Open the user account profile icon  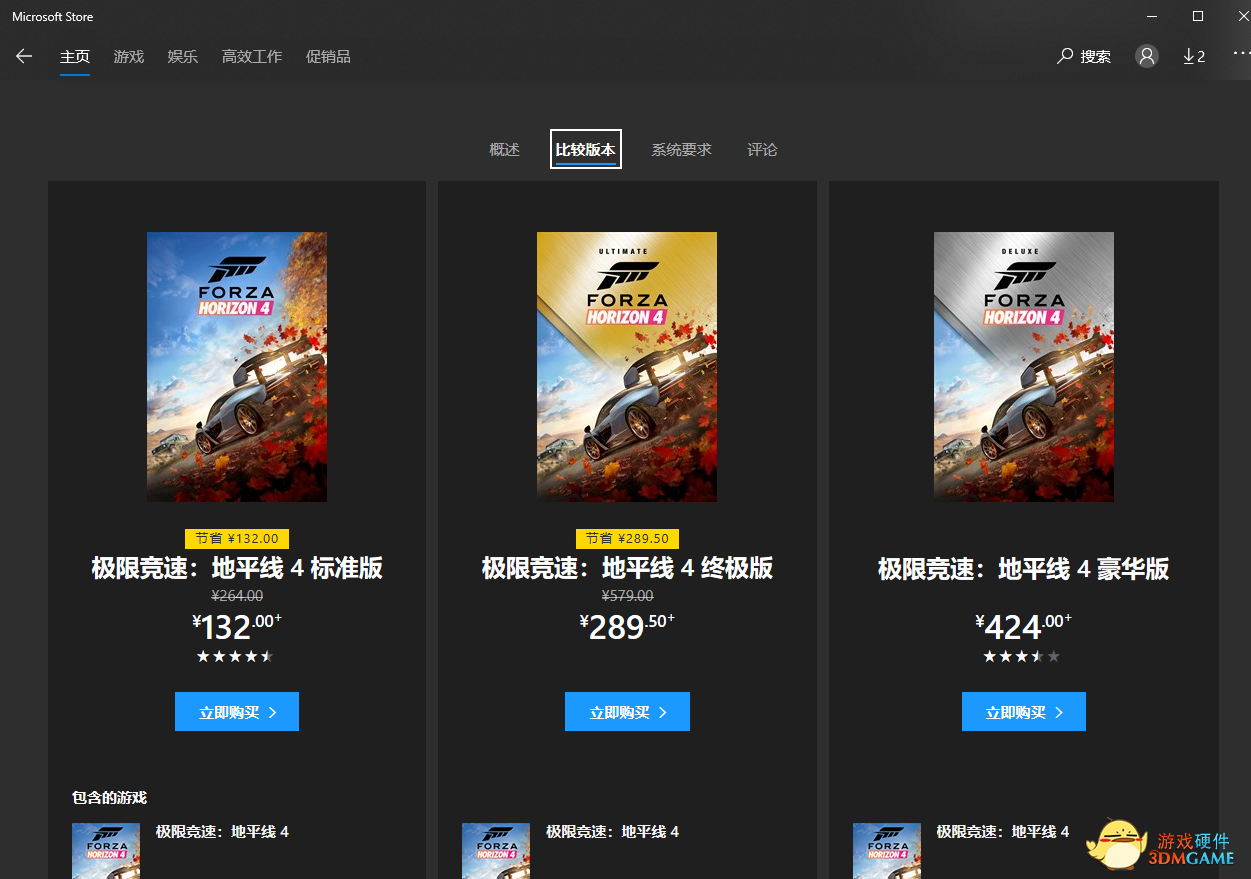[x=1147, y=56]
